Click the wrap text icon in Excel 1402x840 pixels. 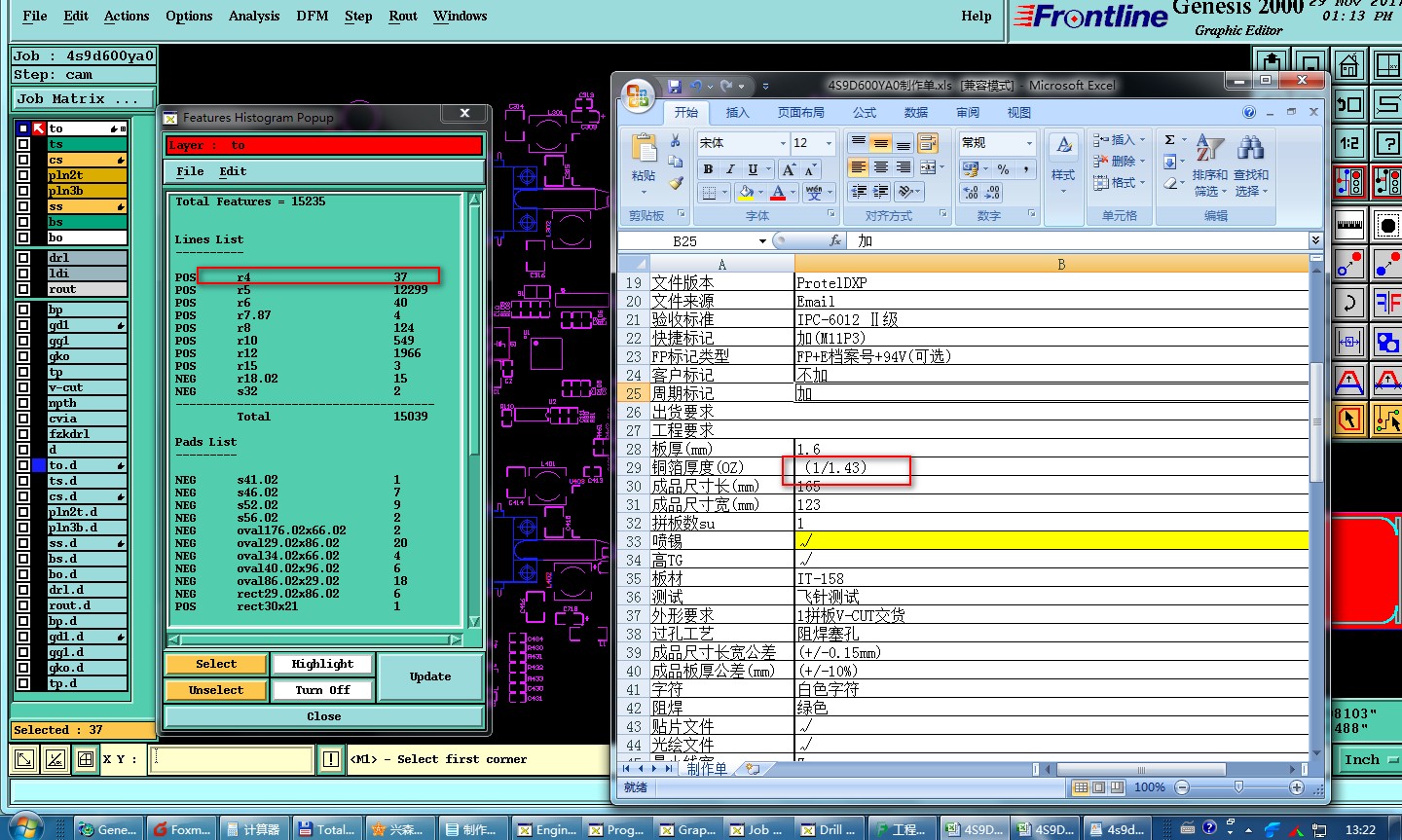(927, 143)
